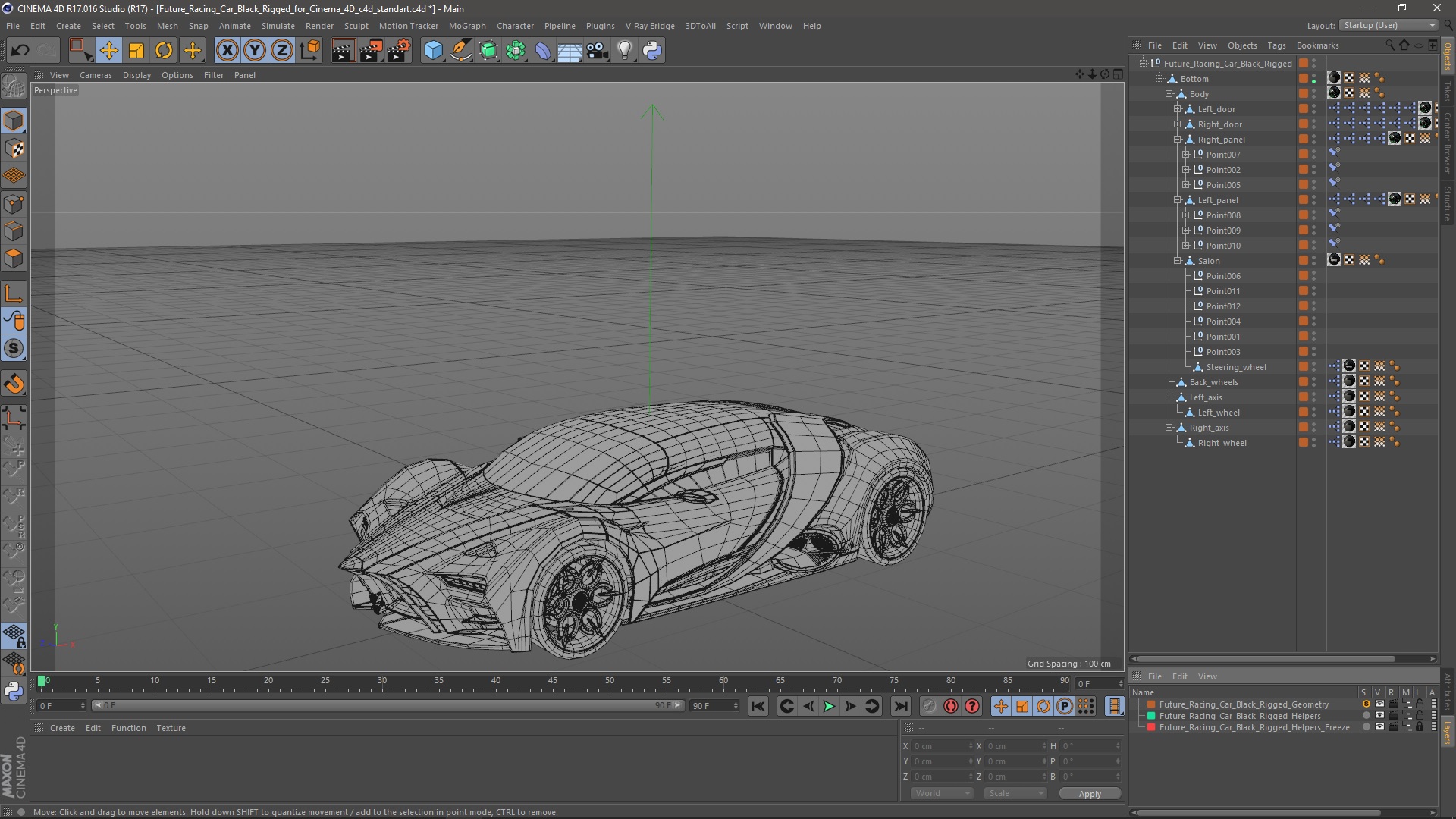The image size is (1456, 819).
Task: Click the green Helpers layer color swatch
Action: point(1151,716)
